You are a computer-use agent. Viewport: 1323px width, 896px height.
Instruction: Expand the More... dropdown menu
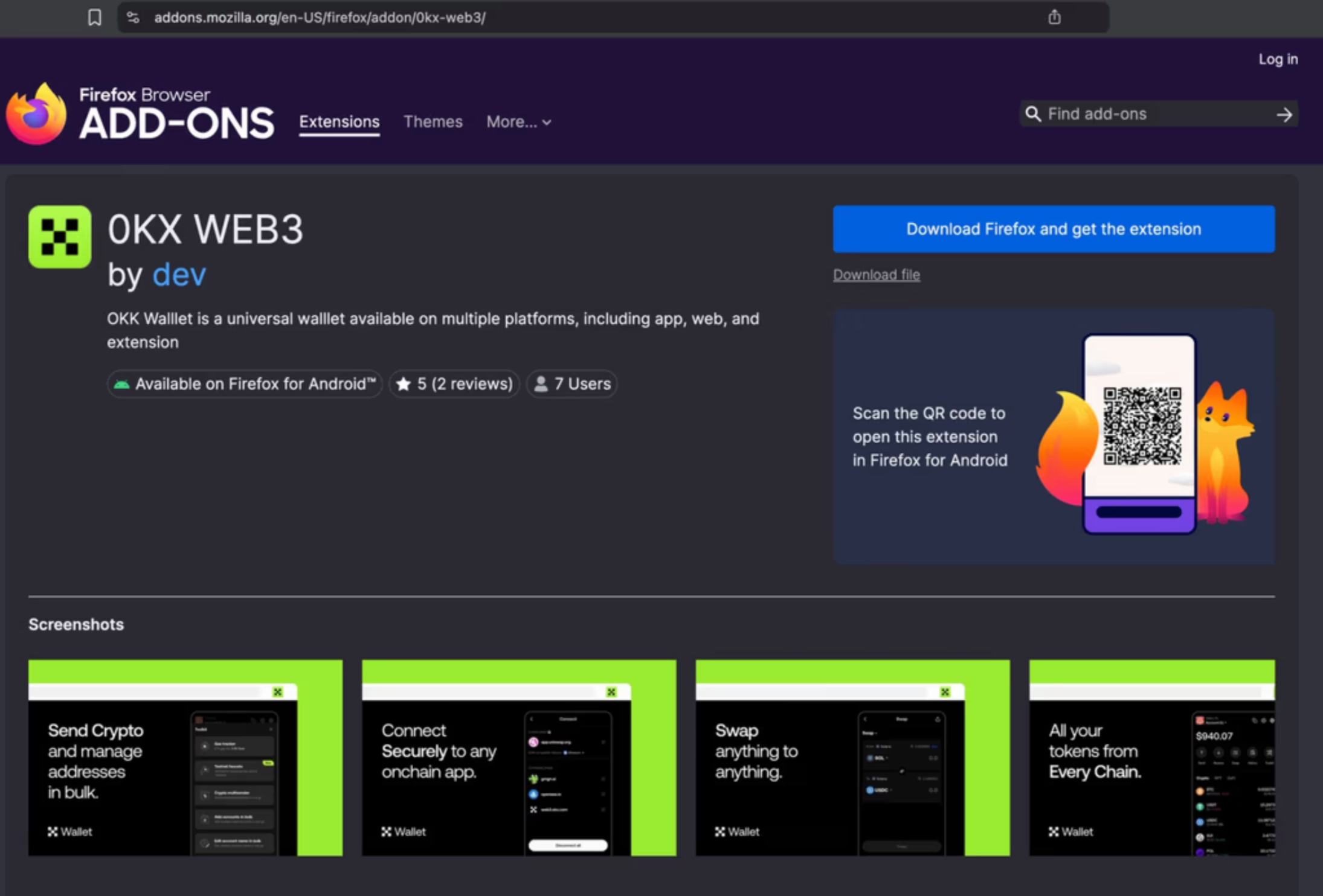click(519, 122)
